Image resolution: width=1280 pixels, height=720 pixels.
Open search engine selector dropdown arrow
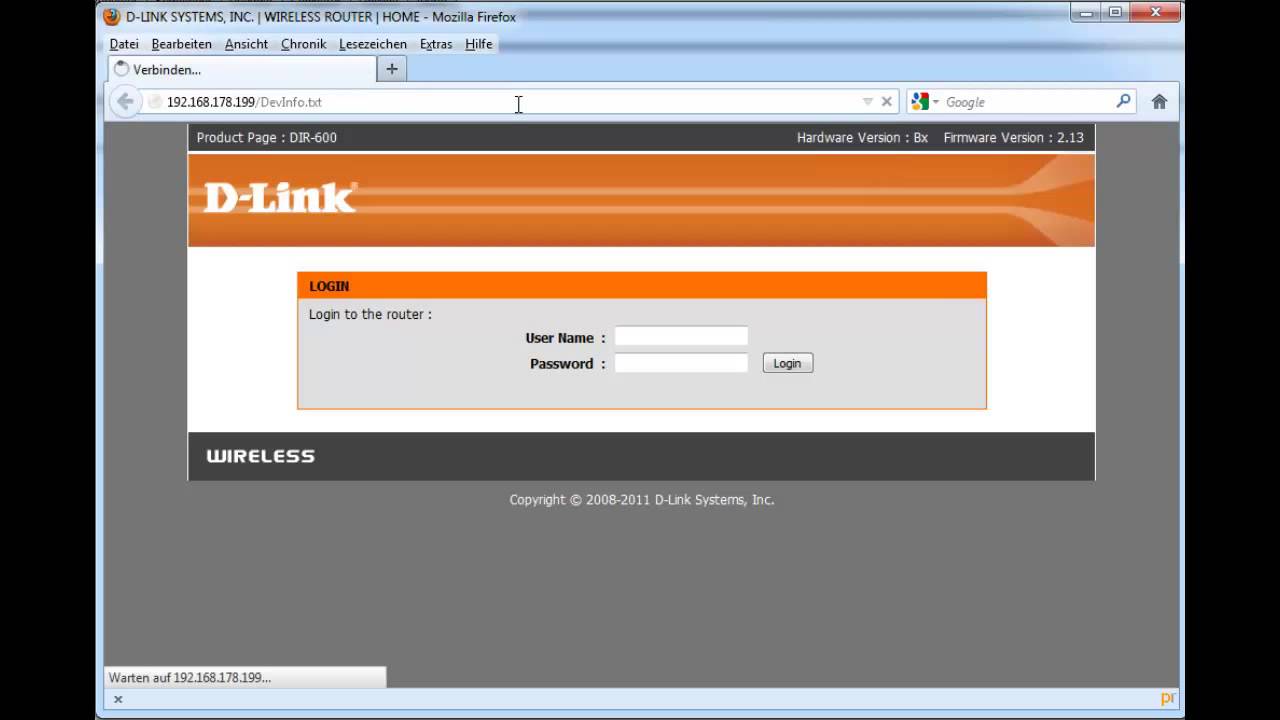pos(936,102)
